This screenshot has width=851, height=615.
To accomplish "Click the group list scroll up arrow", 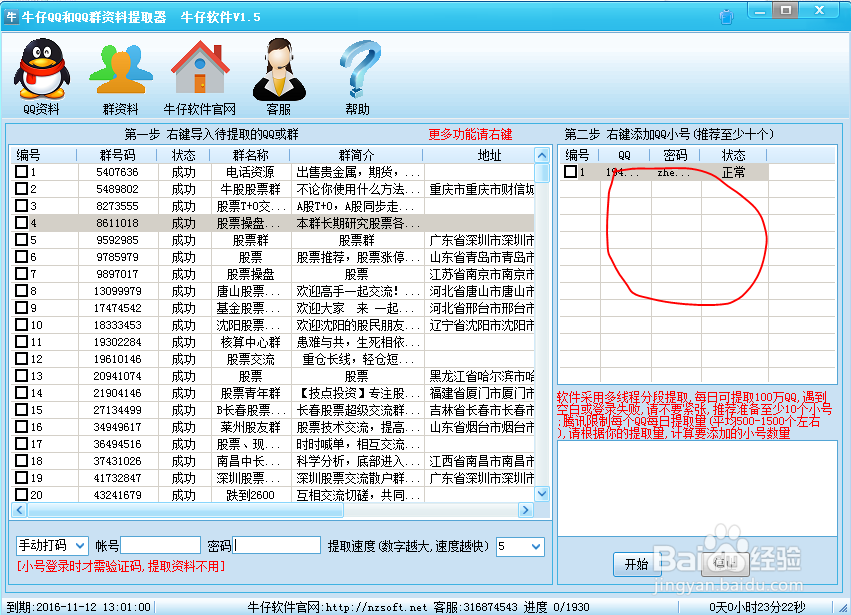I will pyautogui.click(x=542, y=155).
